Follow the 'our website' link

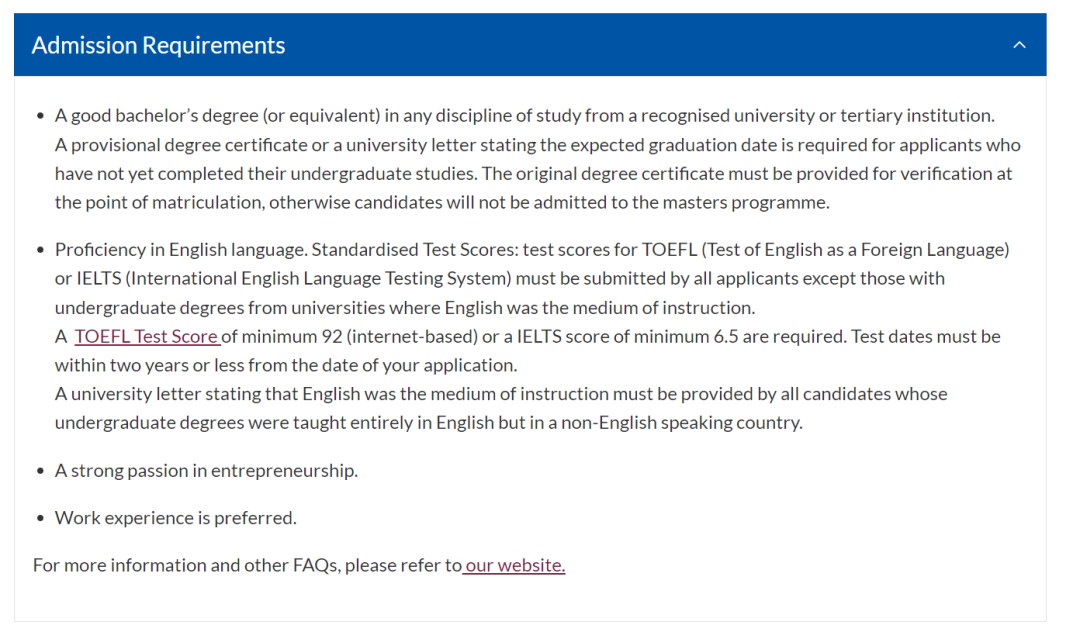pos(514,565)
